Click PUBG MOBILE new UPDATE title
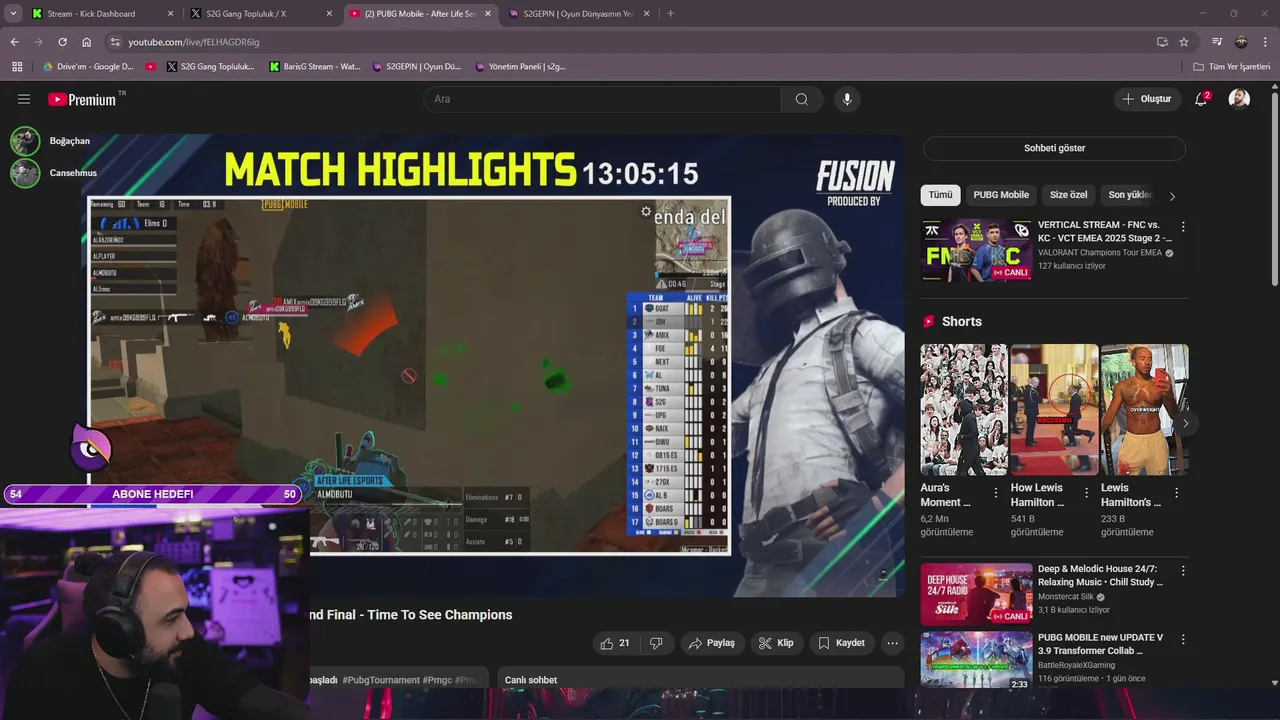Screen dimensions: 1280x720 click(x=1101, y=644)
